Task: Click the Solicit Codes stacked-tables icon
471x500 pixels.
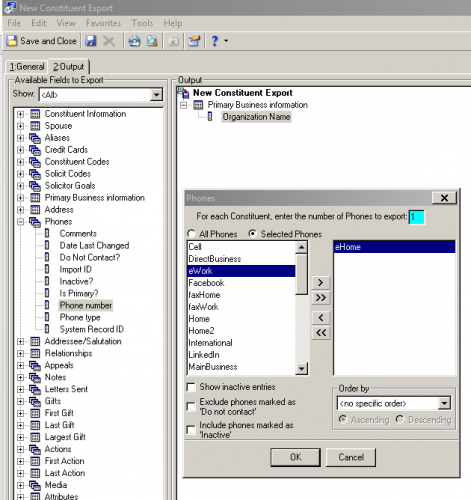Action: [35, 174]
